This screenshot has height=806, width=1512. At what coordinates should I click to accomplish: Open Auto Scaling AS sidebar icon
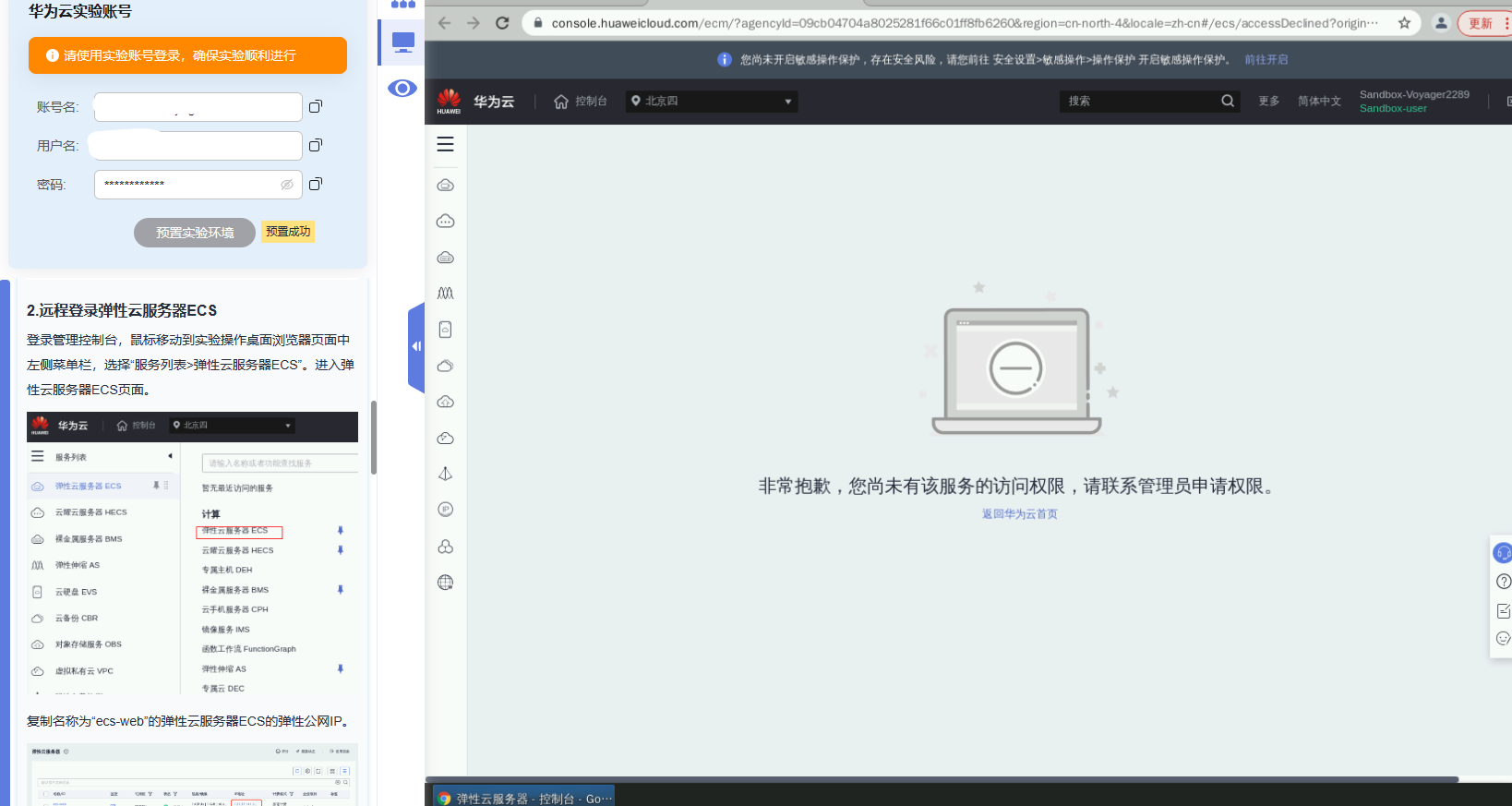[445, 293]
